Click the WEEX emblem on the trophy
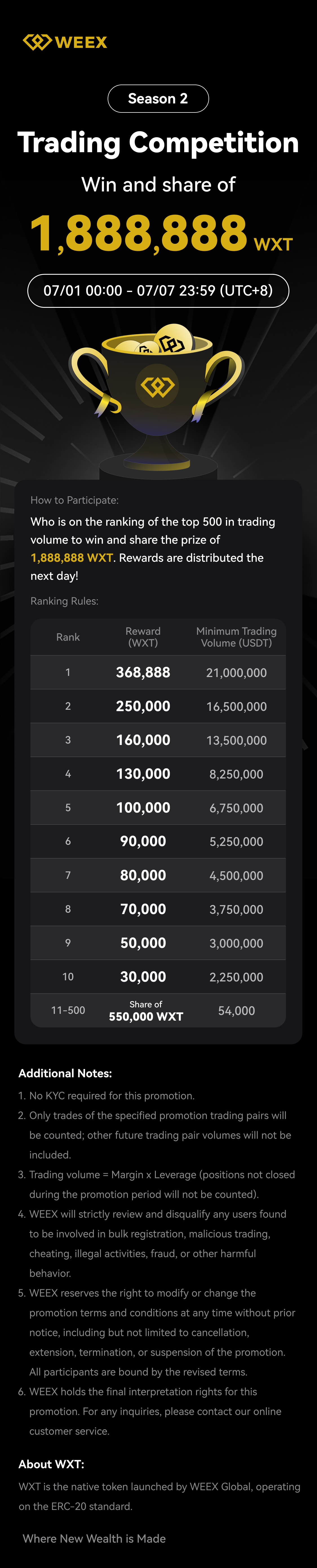The height and width of the screenshot is (1568, 317). pyautogui.click(x=157, y=386)
